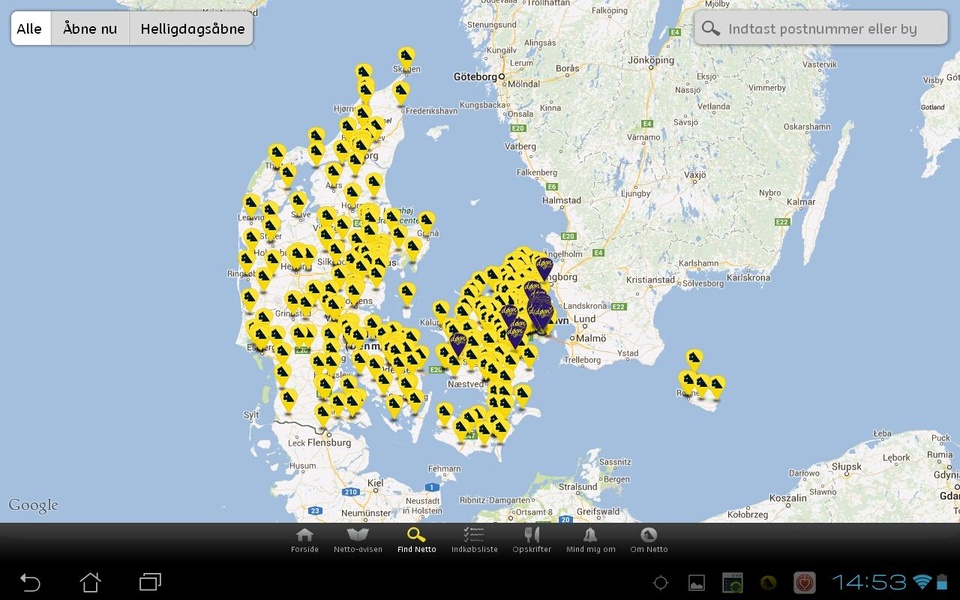The height and width of the screenshot is (600, 960).
Task: Click the Kristianstad label on the map
Action: click(650, 280)
